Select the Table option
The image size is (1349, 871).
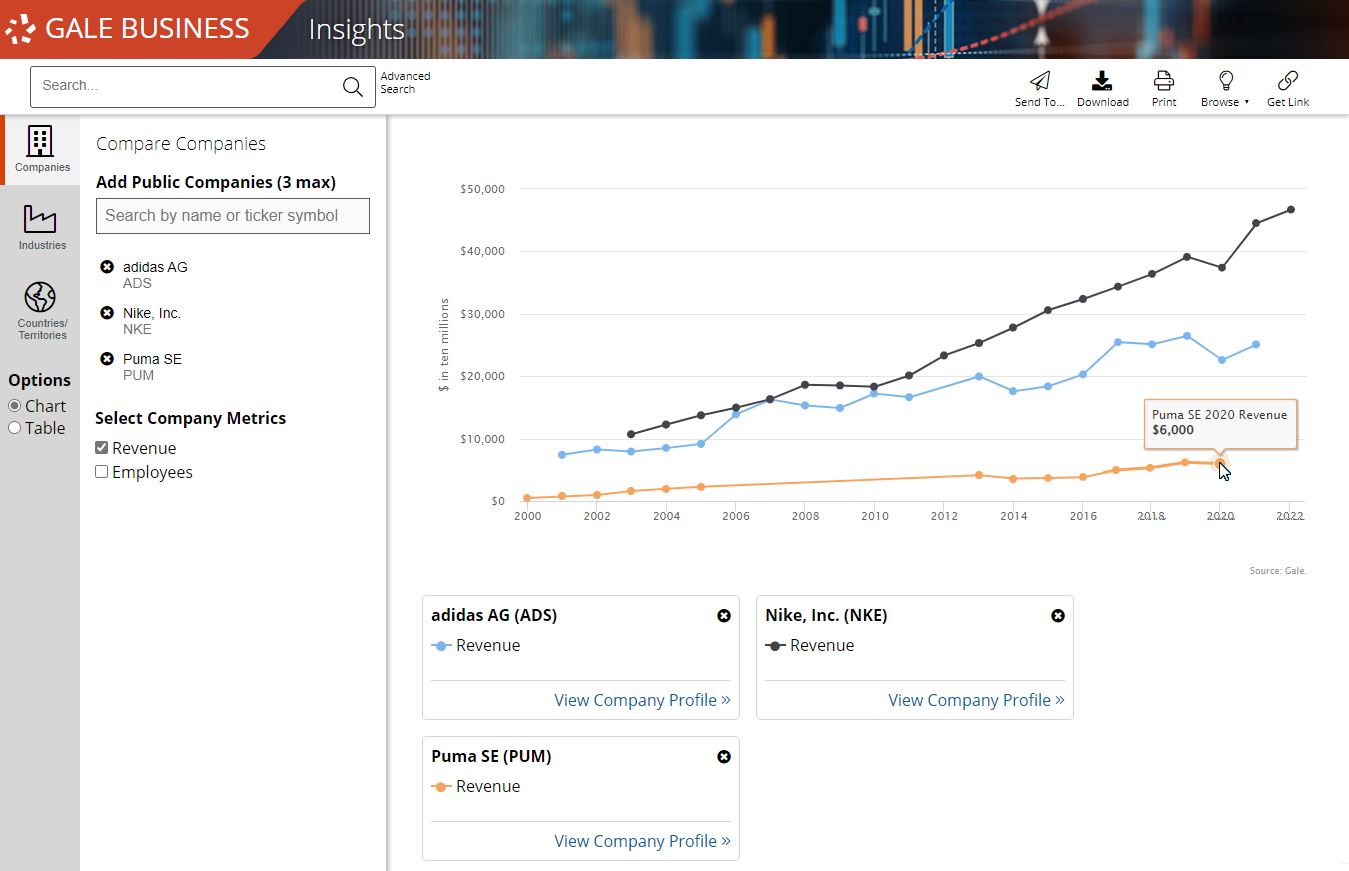(x=15, y=428)
